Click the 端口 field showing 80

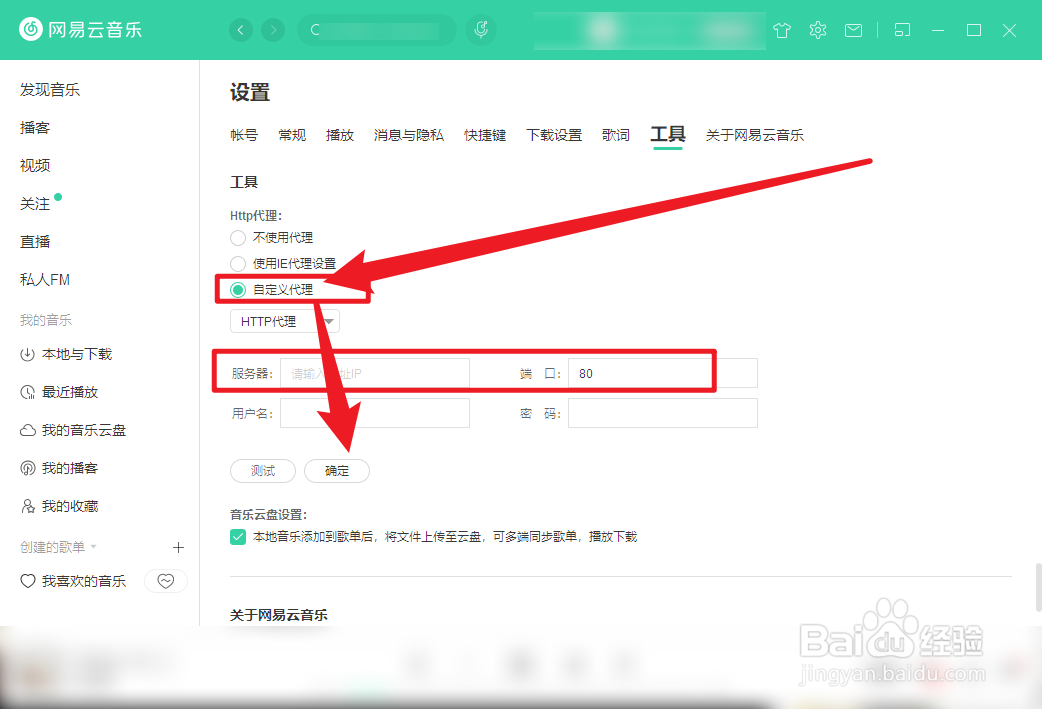tap(663, 373)
